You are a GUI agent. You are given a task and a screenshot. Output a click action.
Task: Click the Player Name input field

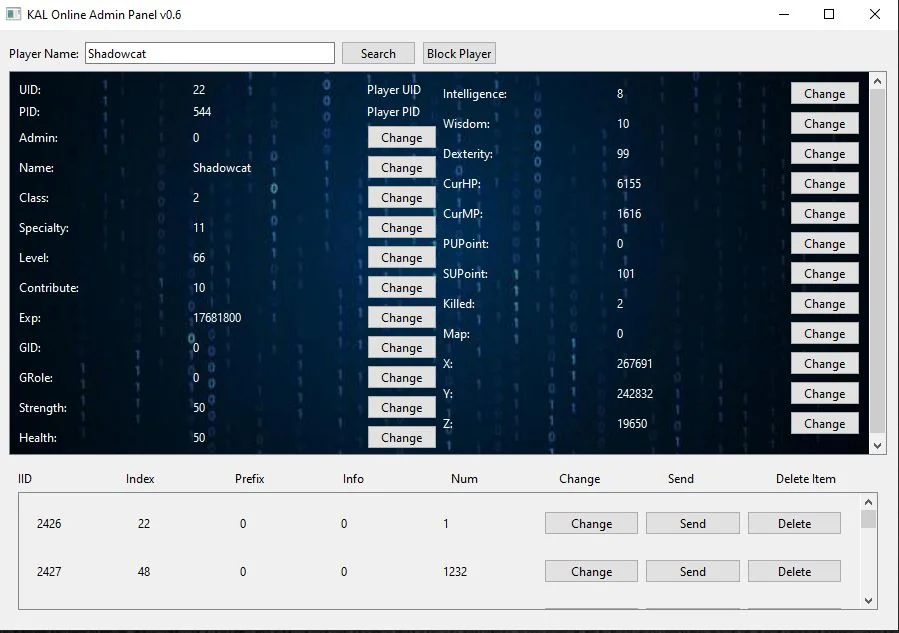point(210,53)
